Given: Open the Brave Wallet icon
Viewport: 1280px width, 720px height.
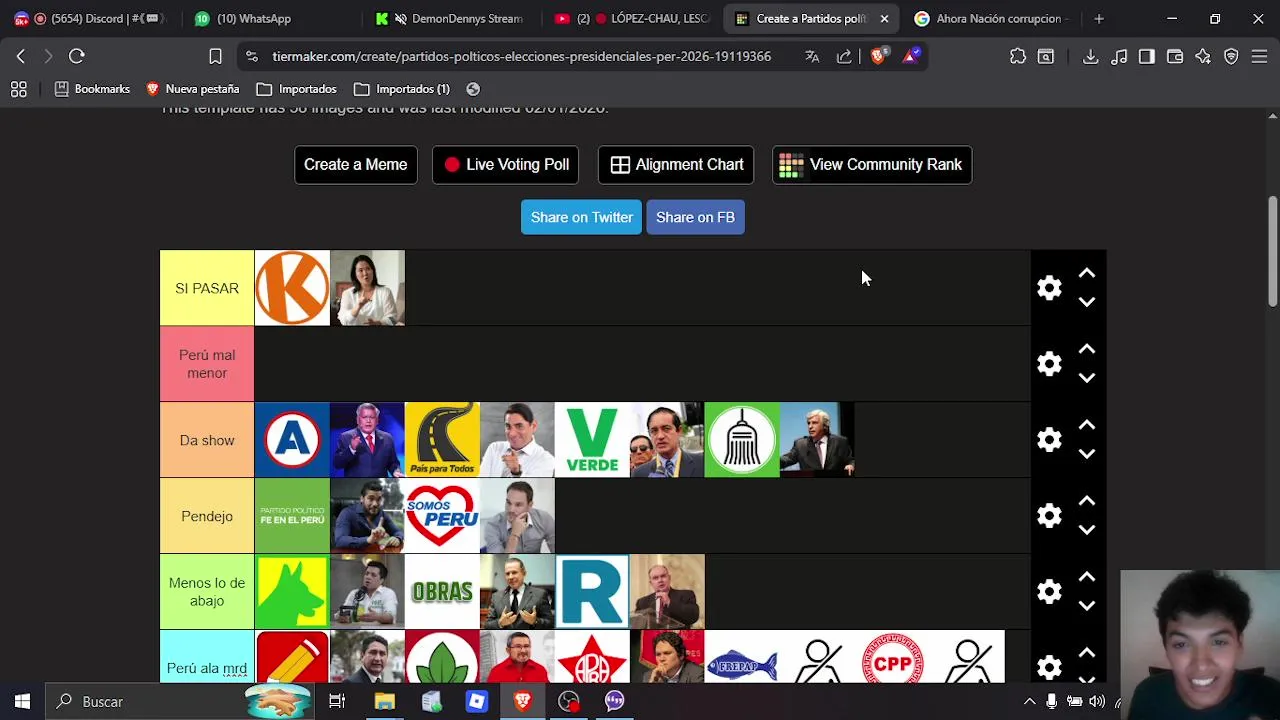Looking at the screenshot, I should pos(1175,56).
